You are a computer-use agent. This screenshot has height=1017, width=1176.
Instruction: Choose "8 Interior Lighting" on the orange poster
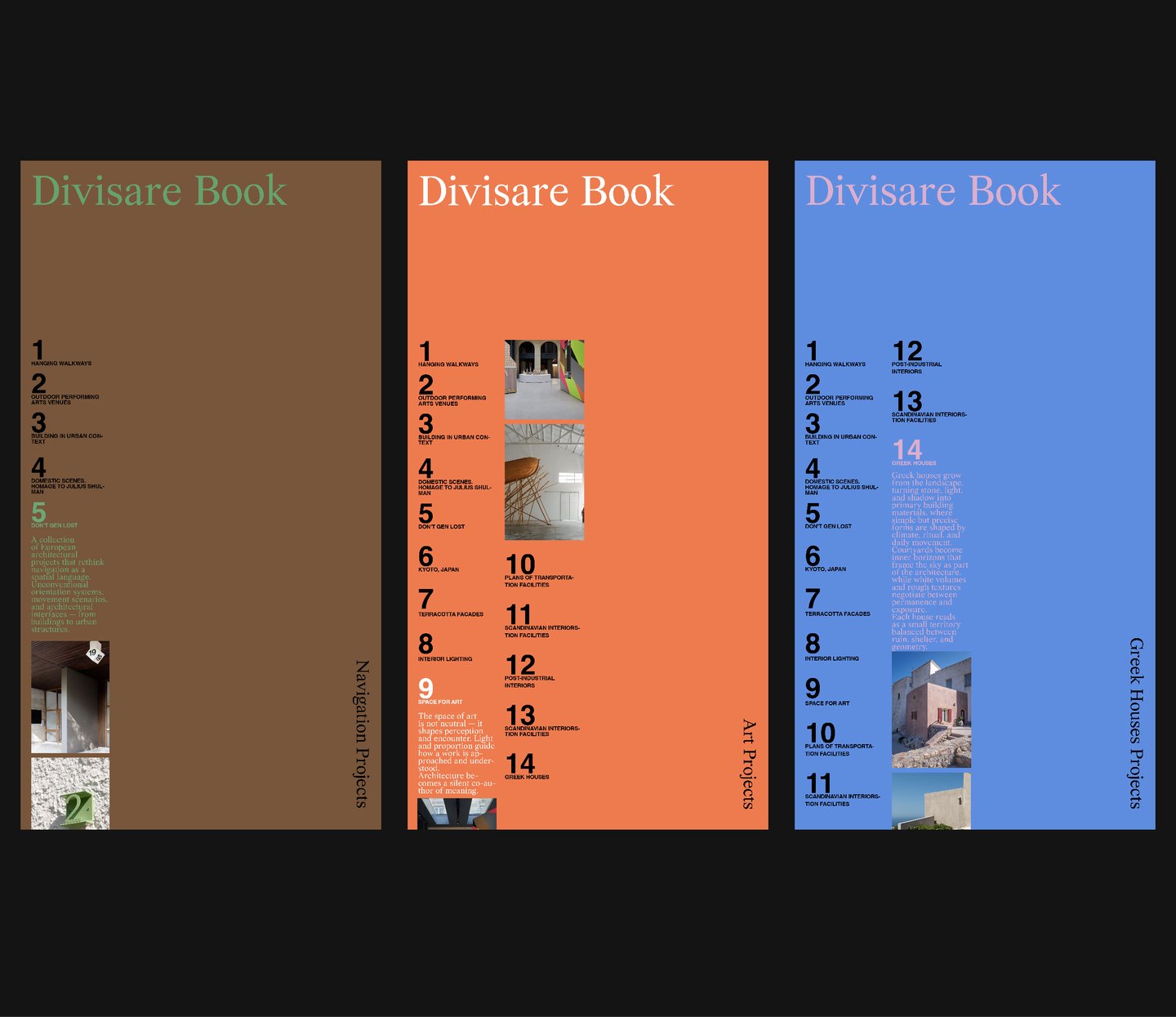pos(445,648)
